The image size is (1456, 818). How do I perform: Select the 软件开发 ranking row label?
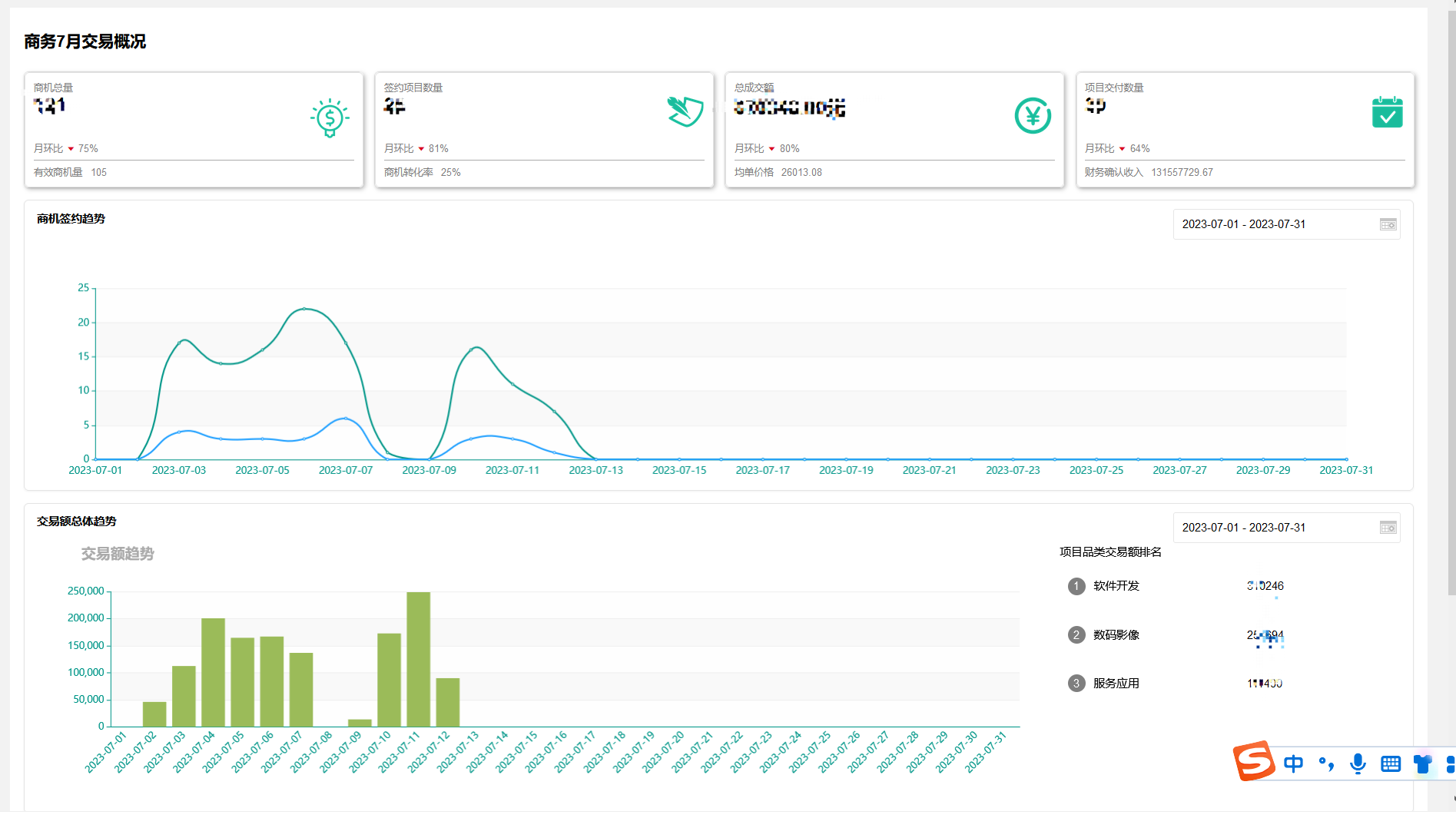coord(1116,586)
